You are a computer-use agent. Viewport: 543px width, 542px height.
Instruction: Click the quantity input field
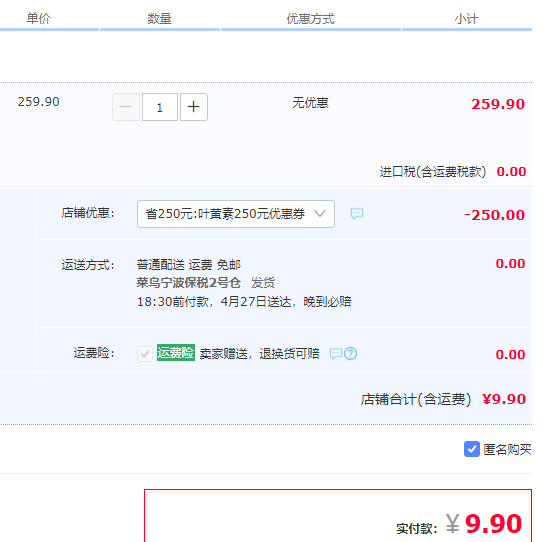160,107
